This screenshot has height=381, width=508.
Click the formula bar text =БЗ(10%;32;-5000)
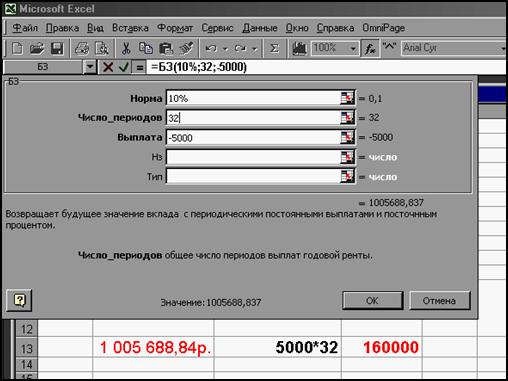(x=199, y=67)
